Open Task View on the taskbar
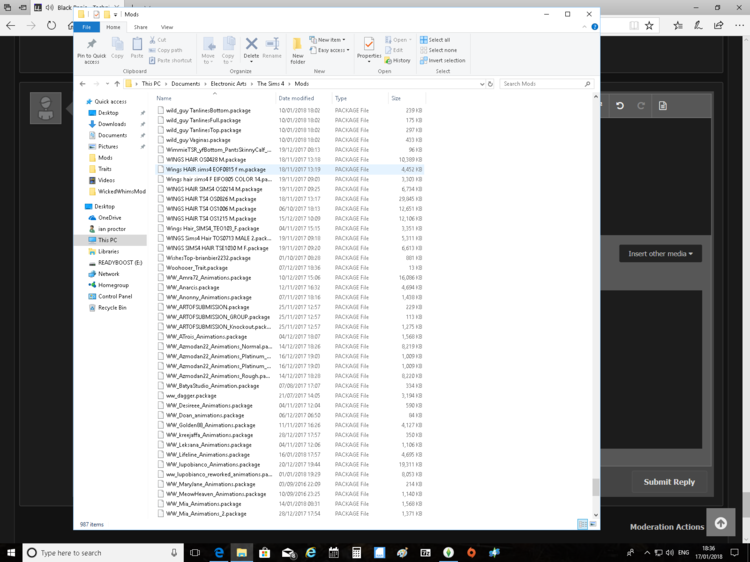 coord(195,553)
